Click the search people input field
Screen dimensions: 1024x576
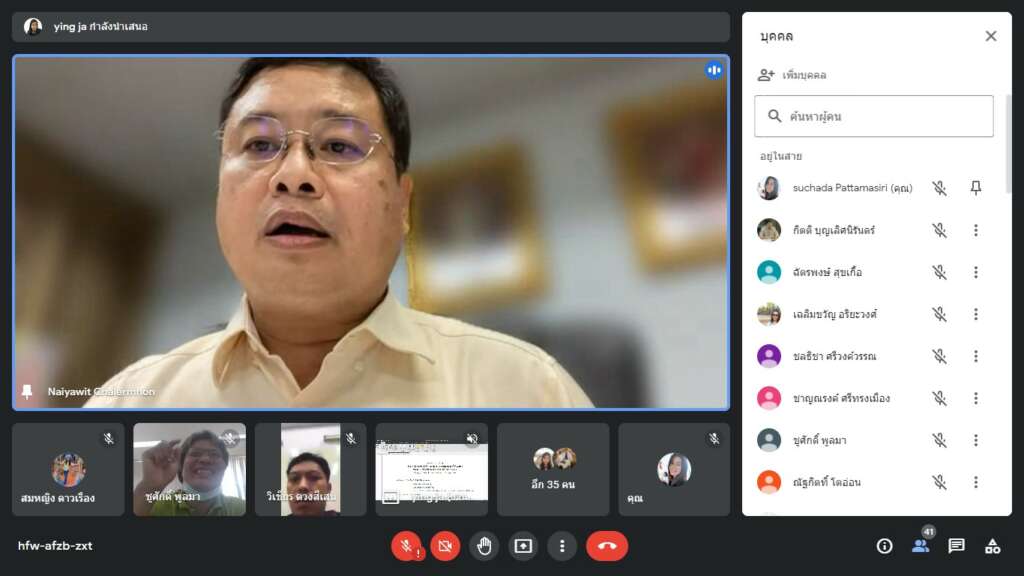[874, 116]
